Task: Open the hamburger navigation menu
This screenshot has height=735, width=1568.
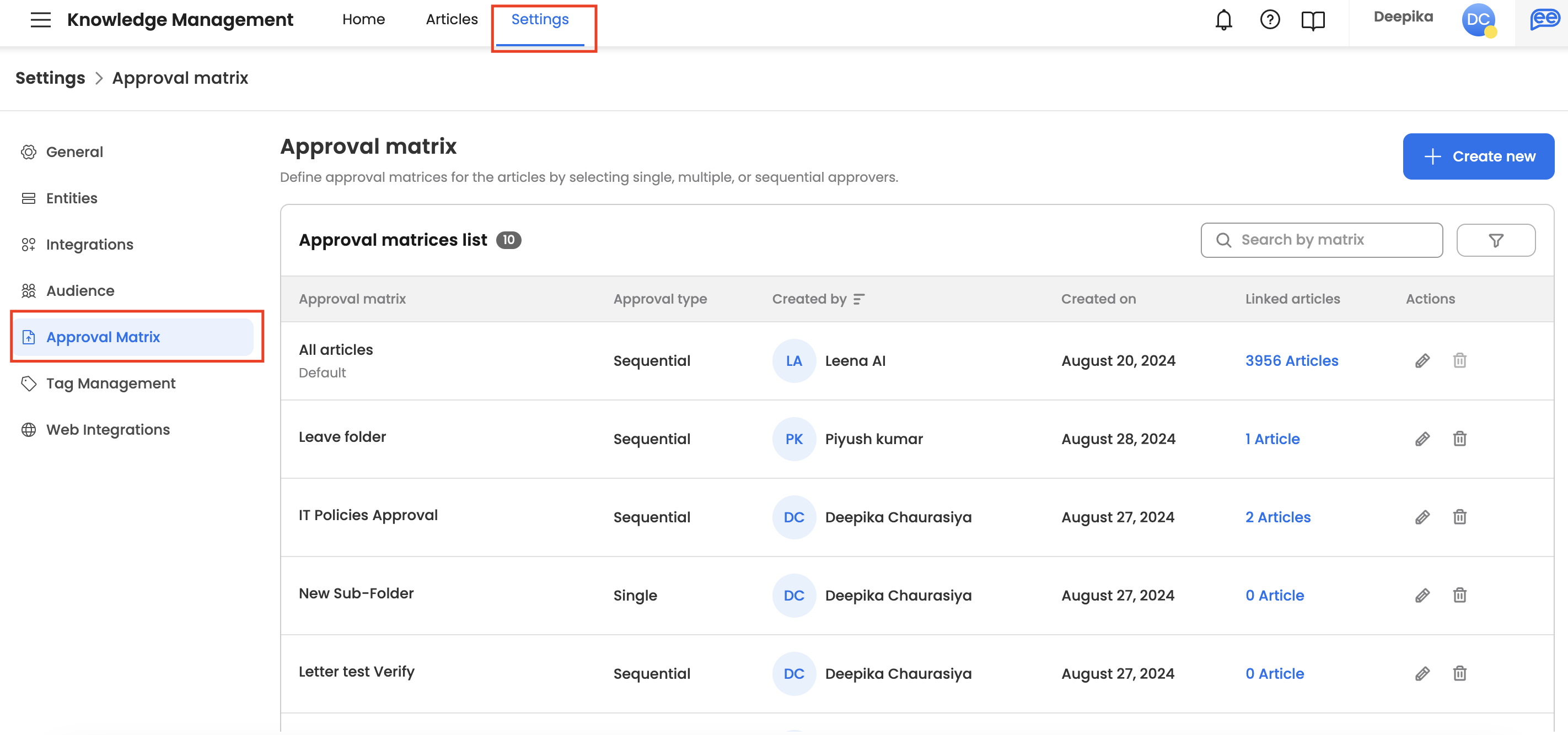Action: pos(40,19)
